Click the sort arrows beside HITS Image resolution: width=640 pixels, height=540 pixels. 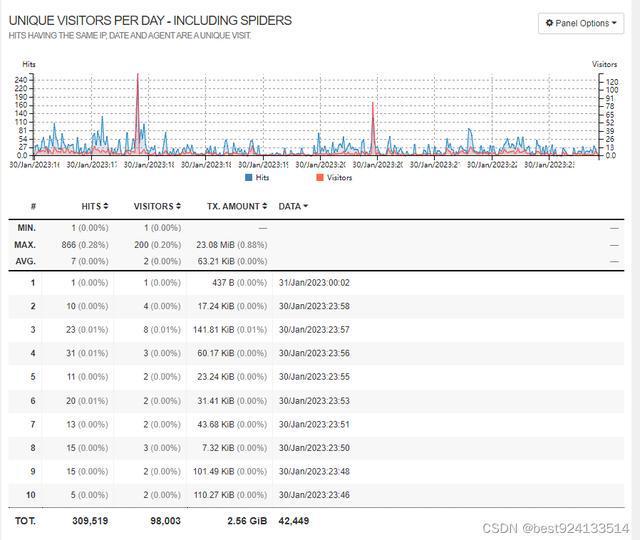click(x=106, y=206)
